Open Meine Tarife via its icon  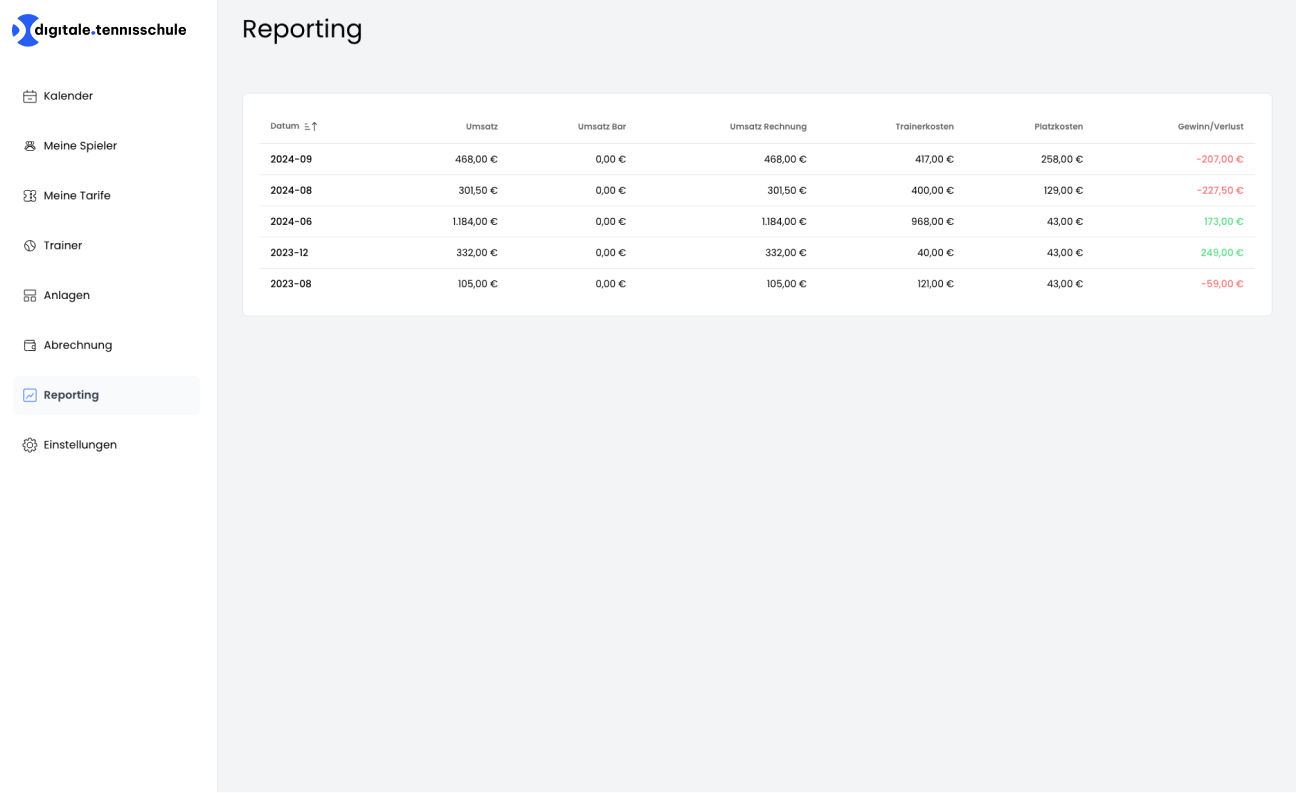29,195
